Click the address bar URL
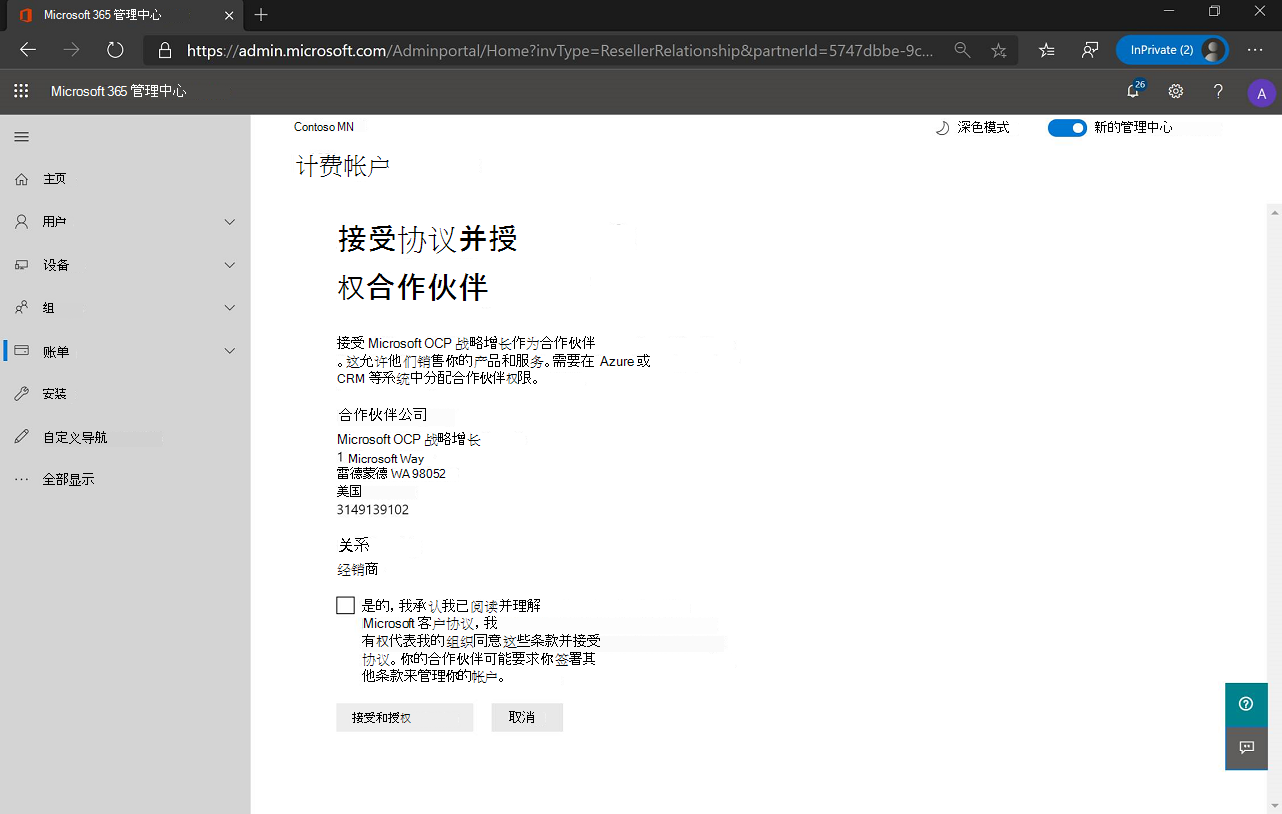 [561, 50]
